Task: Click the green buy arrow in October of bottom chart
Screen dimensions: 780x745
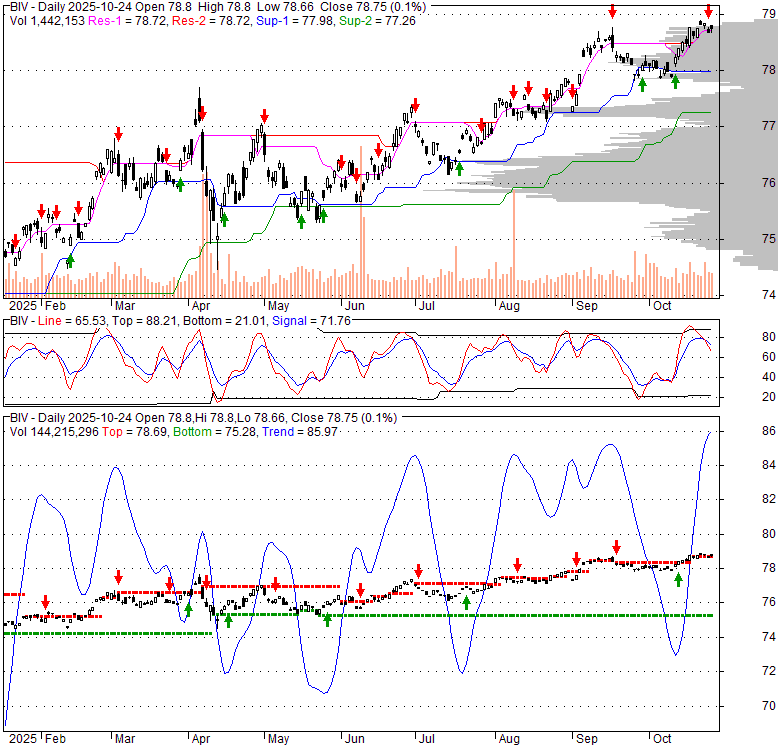Action: tap(678, 580)
